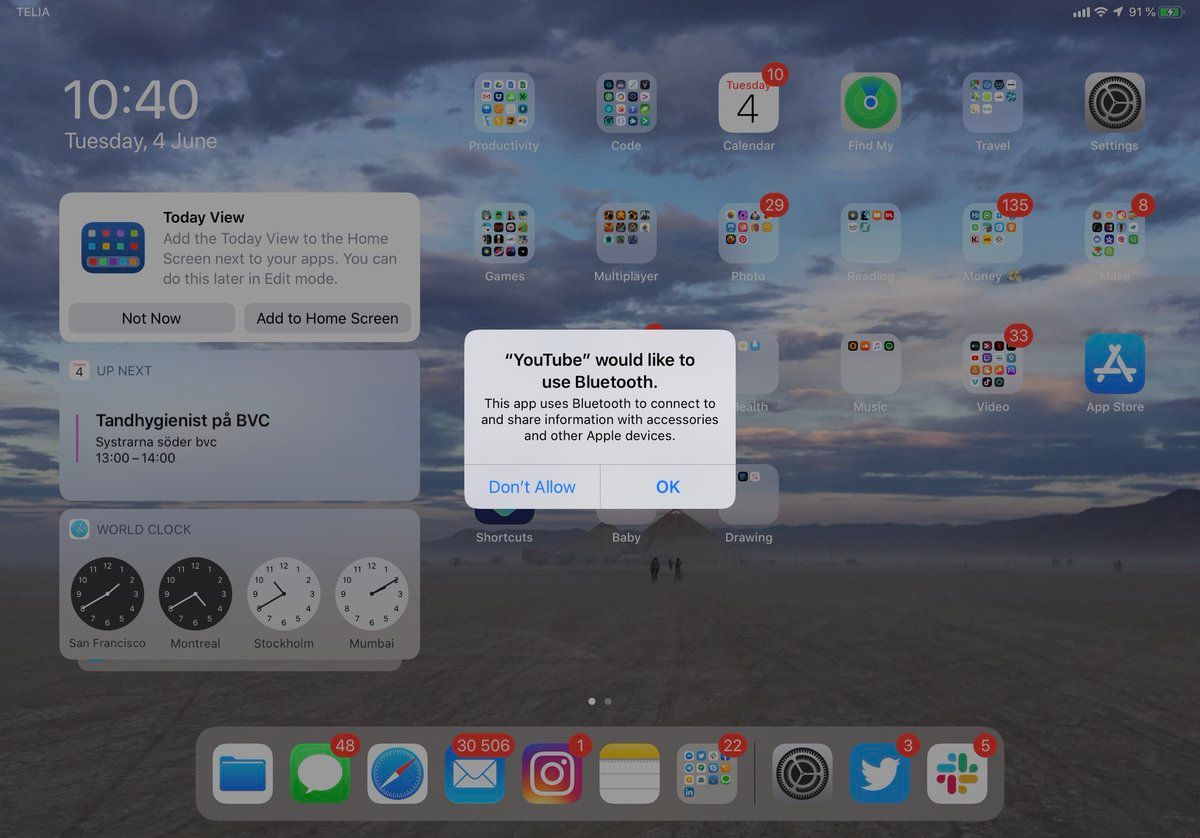
Task: Open the Photo folder
Action: coord(749,234)
